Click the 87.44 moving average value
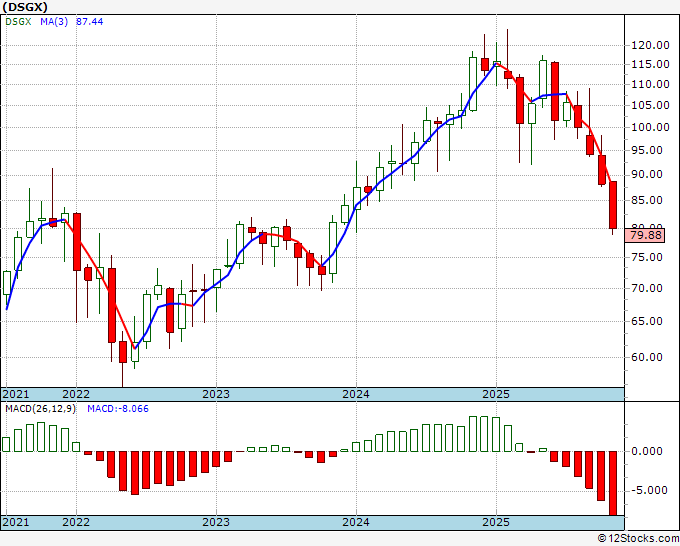The height and width of the screenshot is (546, 680). (x=90, y=21)
